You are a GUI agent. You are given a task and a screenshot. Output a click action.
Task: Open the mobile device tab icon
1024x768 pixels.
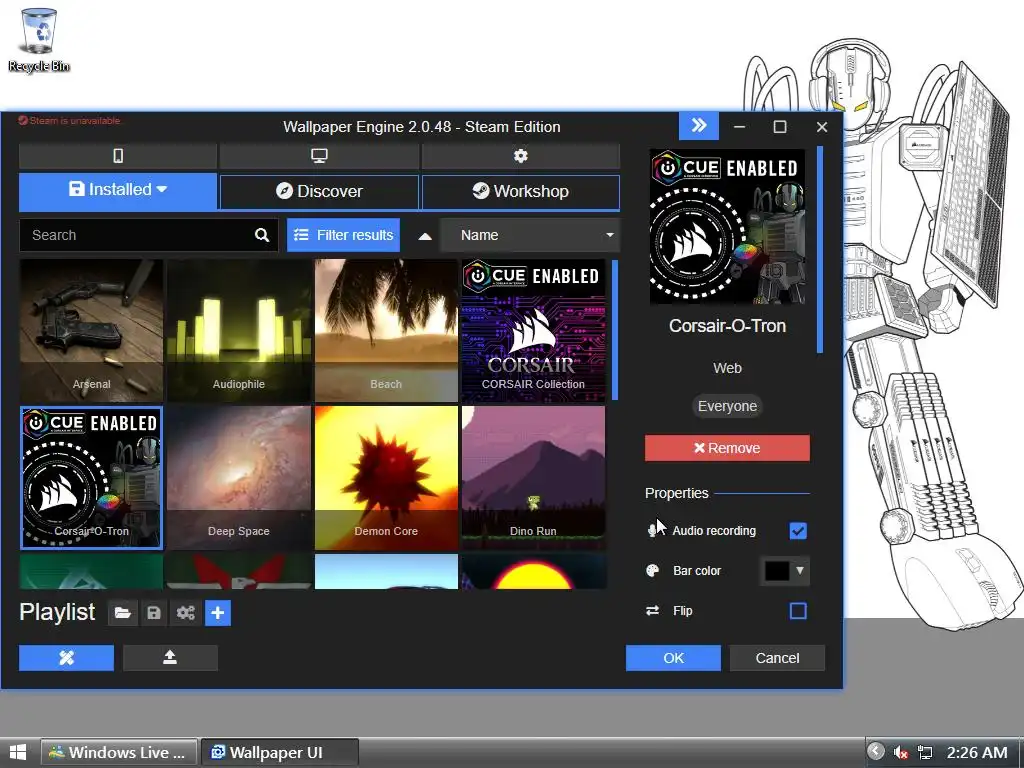(x=118, y=155)
